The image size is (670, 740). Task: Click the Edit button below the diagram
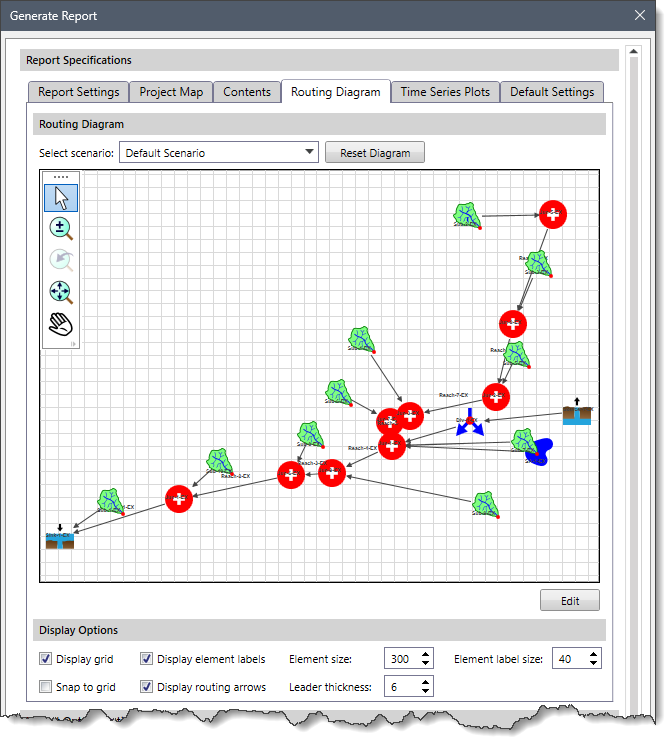tap(570, 600)
